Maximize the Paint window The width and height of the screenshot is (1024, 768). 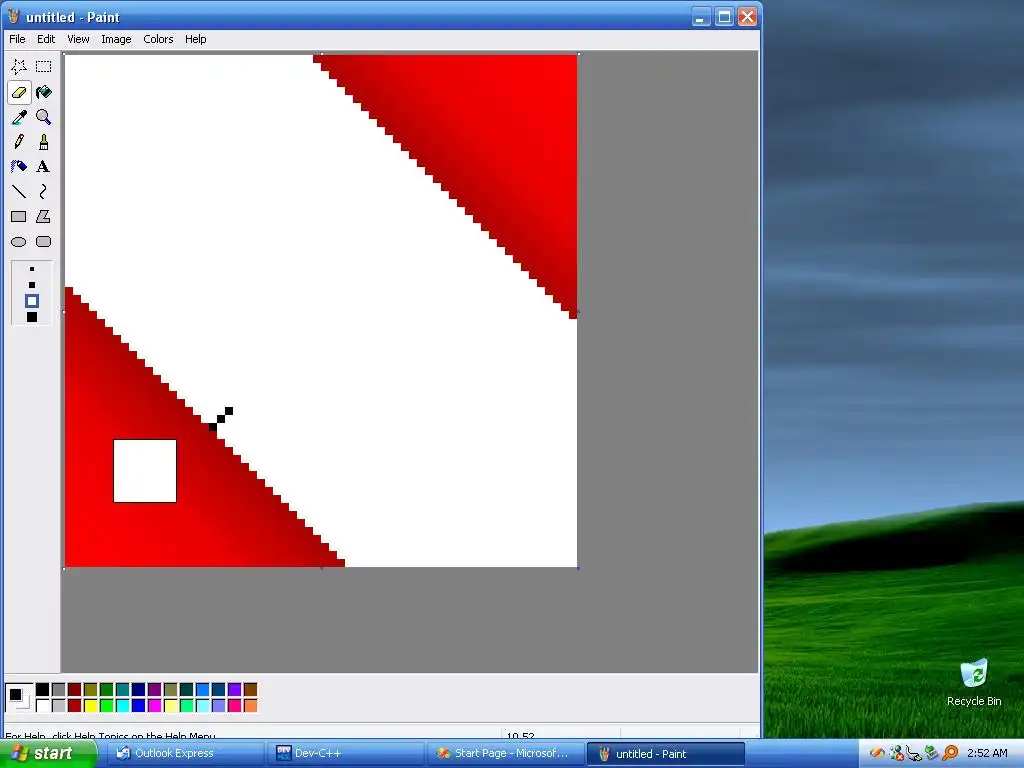point(724,16)
